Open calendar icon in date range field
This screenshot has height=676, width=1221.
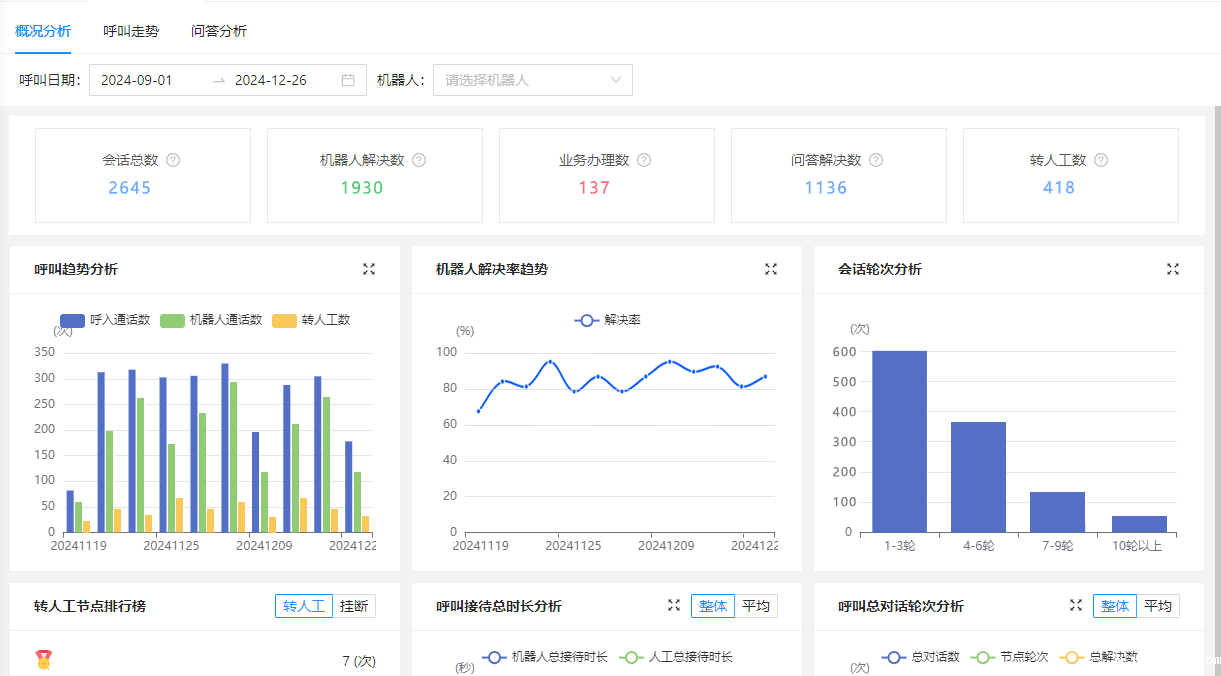coord(348,80)
